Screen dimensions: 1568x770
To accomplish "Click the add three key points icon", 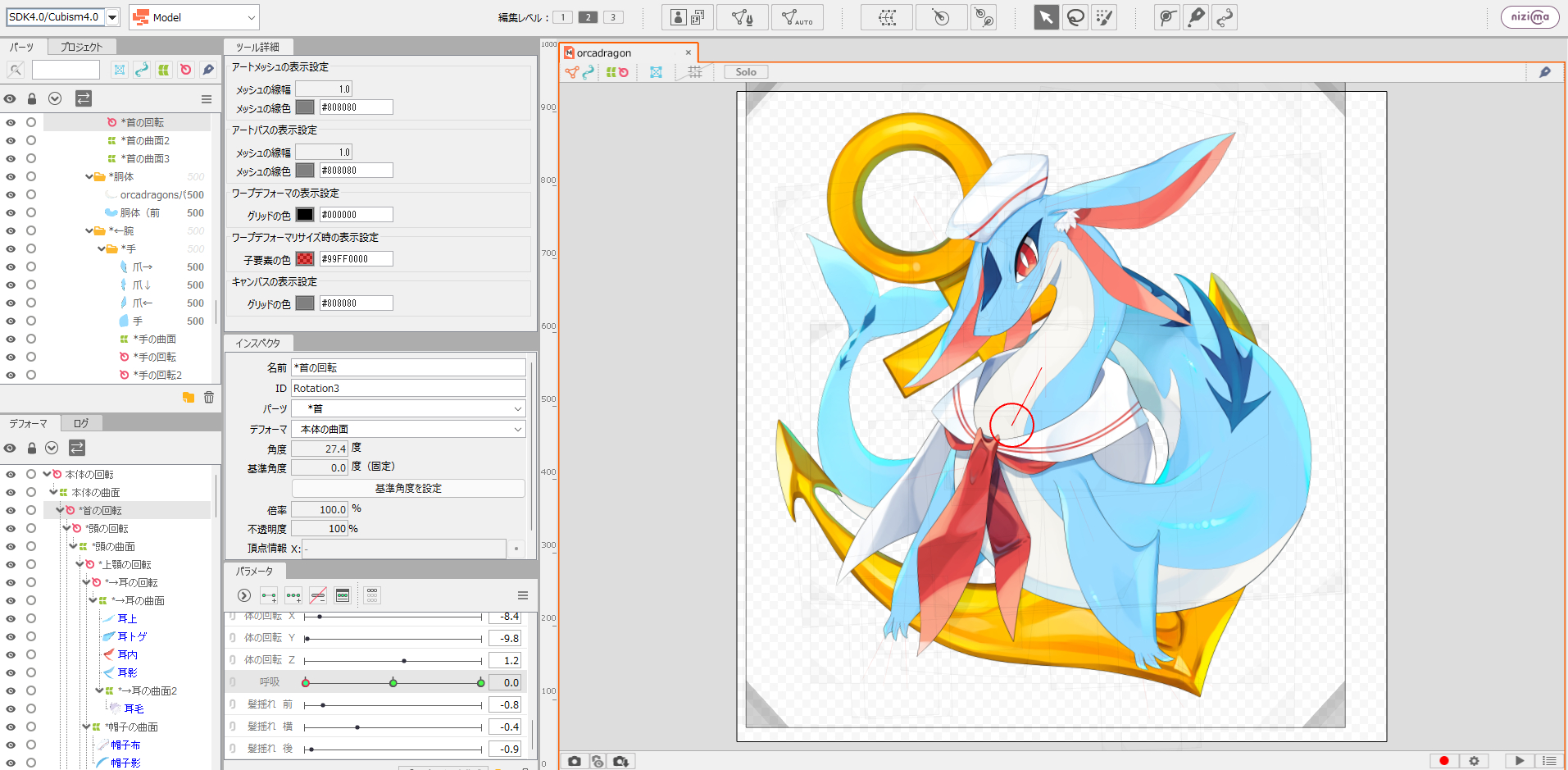I will point(293,595).
